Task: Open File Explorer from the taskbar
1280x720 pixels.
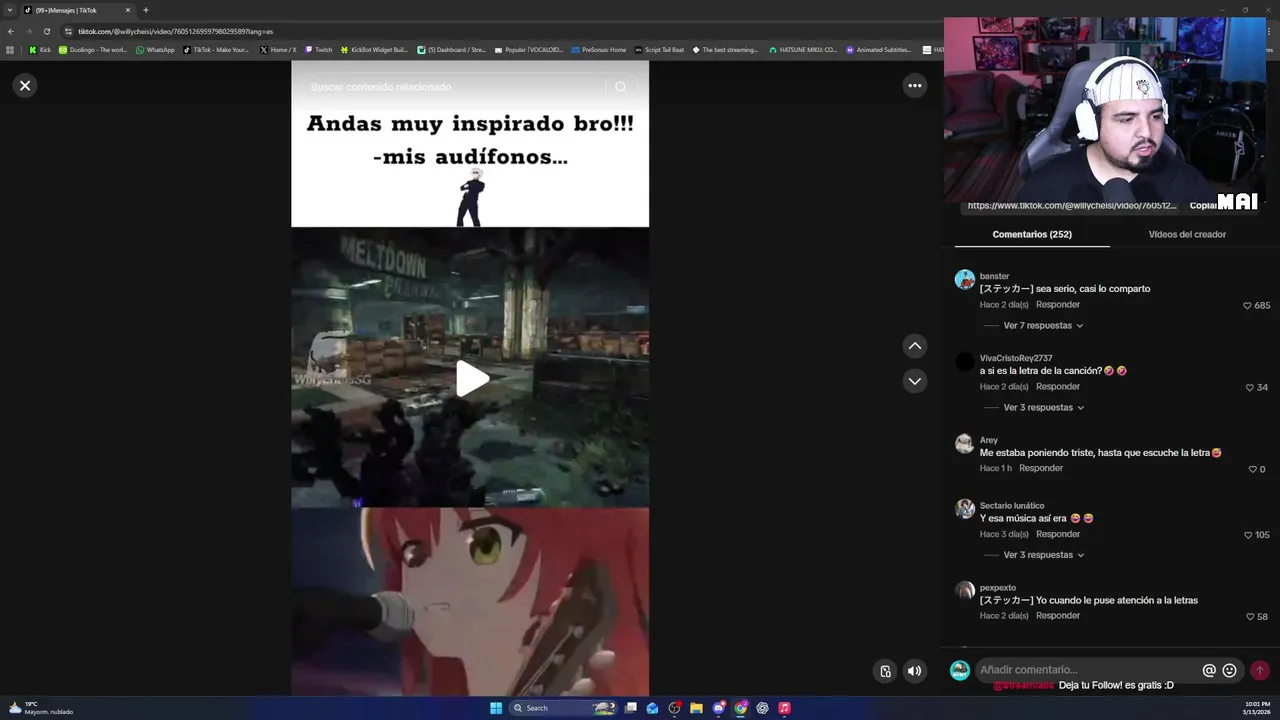Action: [696, 708]
